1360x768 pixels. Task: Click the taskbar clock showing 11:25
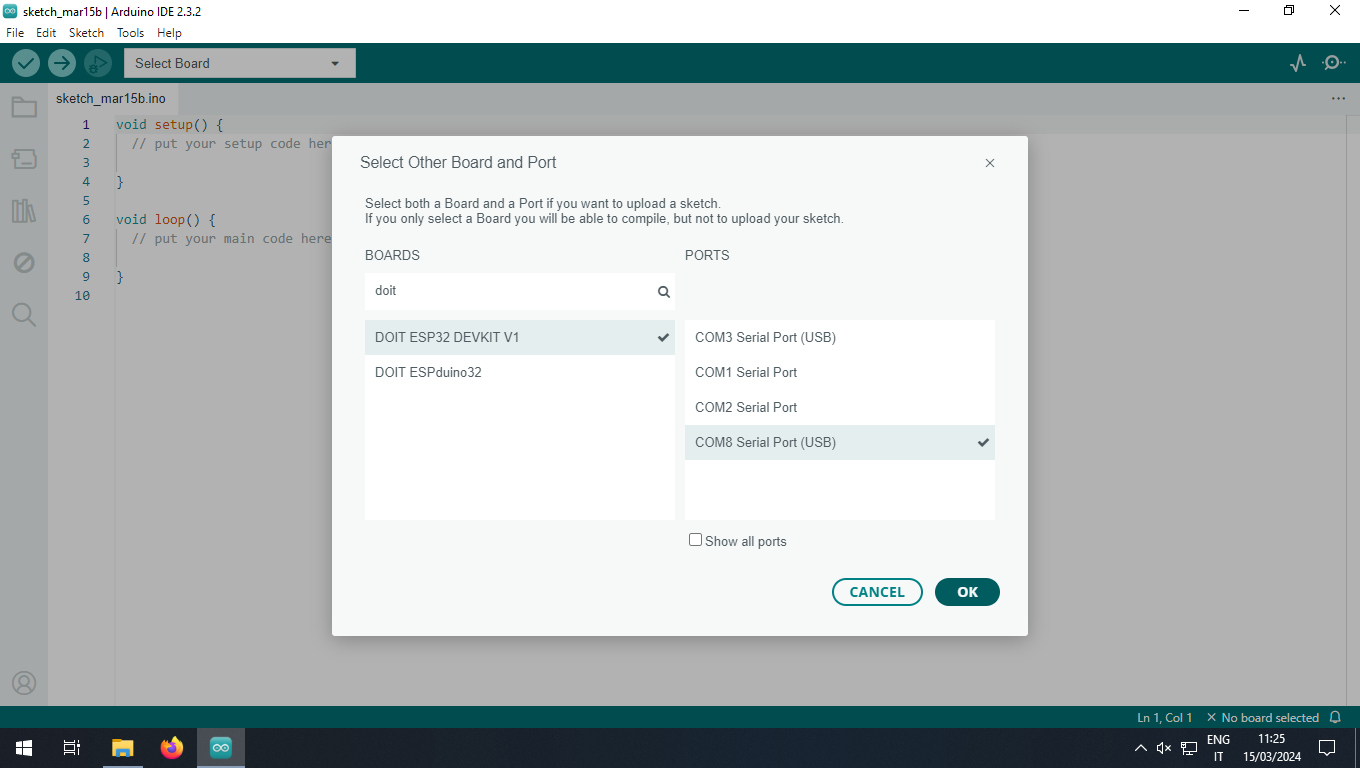(x=1272, y=748)
